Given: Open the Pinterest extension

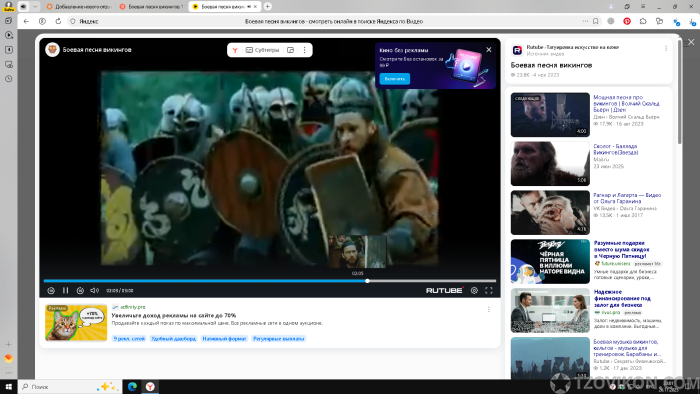Looking at the screenshot, I should coord(627,21).
